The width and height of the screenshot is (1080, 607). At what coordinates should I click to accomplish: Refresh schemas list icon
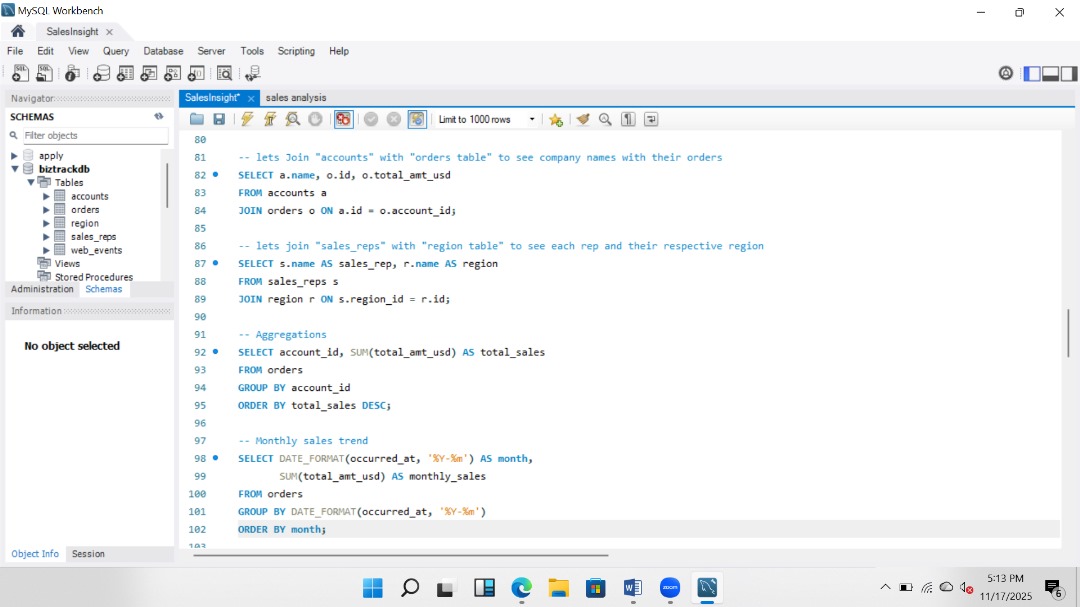[x=159, y=116]
